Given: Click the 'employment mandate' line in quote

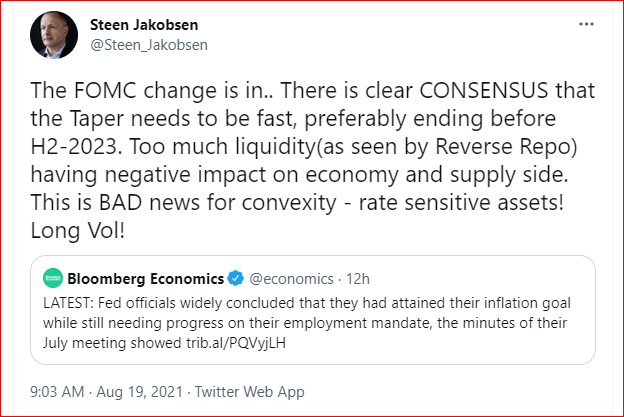Looking at the screenshot, I should (x=305, y=323).
